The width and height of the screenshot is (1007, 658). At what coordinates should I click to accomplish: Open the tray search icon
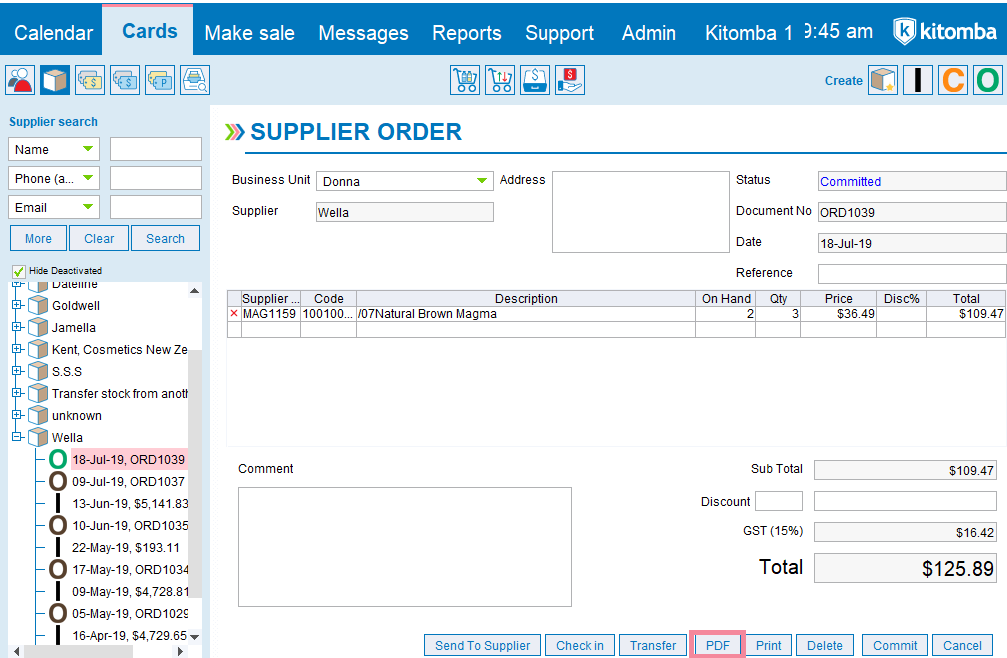click(195, 80)
